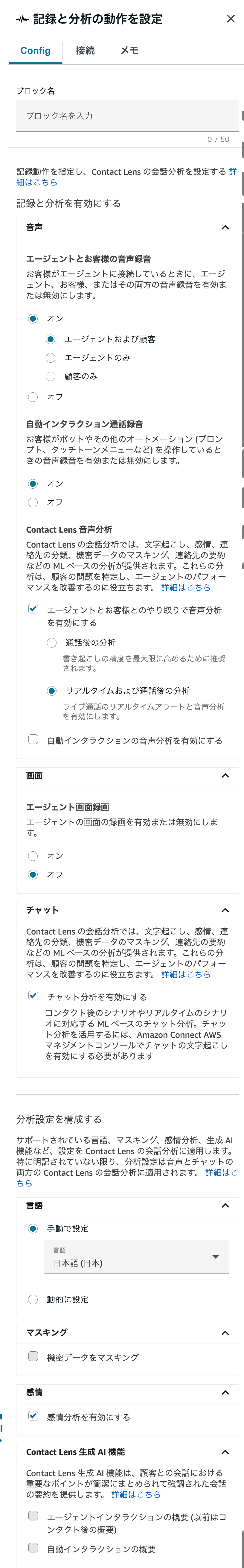Select 動的に設定 language option
Image resolution: width=244 pixels, height=1568 pixels.
[x=33, y=1300]
